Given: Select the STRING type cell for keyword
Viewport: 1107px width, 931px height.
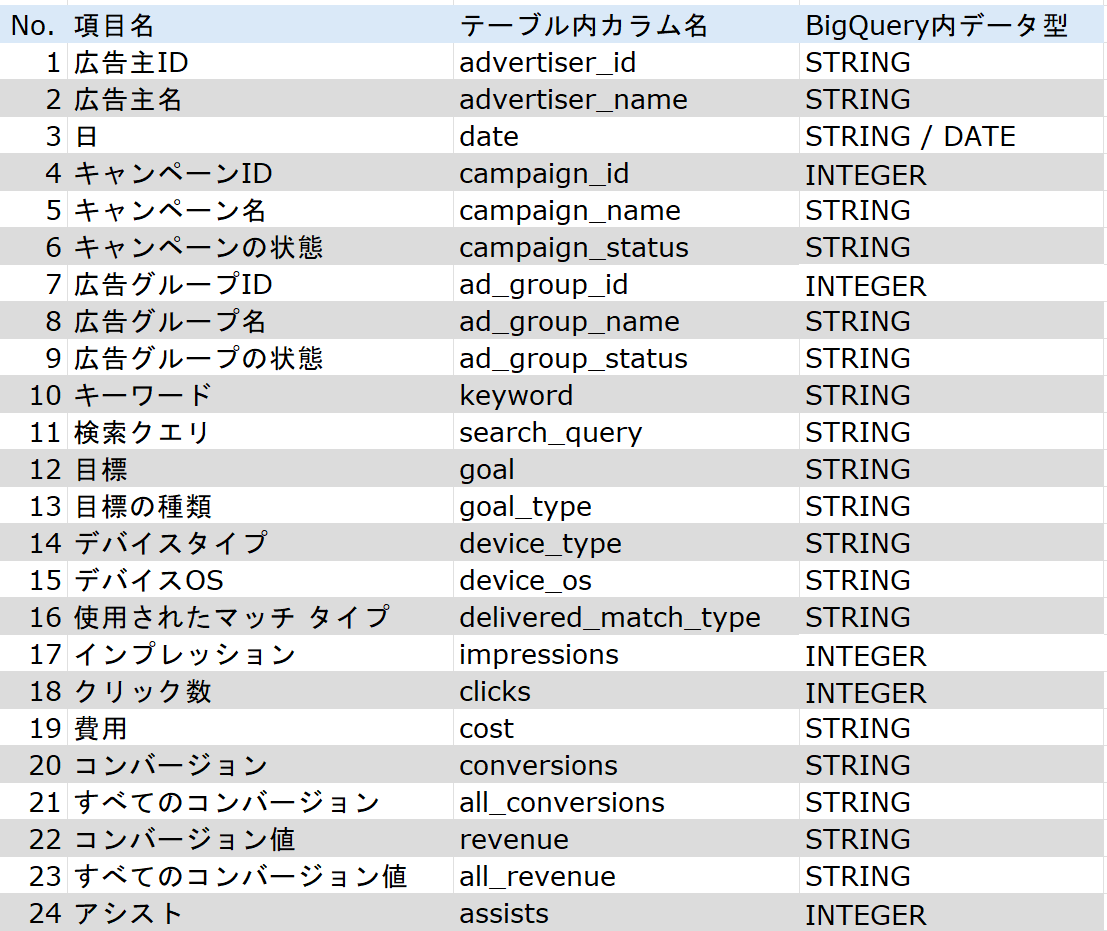Looking at the screenshot, I should [x=950, y=395].
